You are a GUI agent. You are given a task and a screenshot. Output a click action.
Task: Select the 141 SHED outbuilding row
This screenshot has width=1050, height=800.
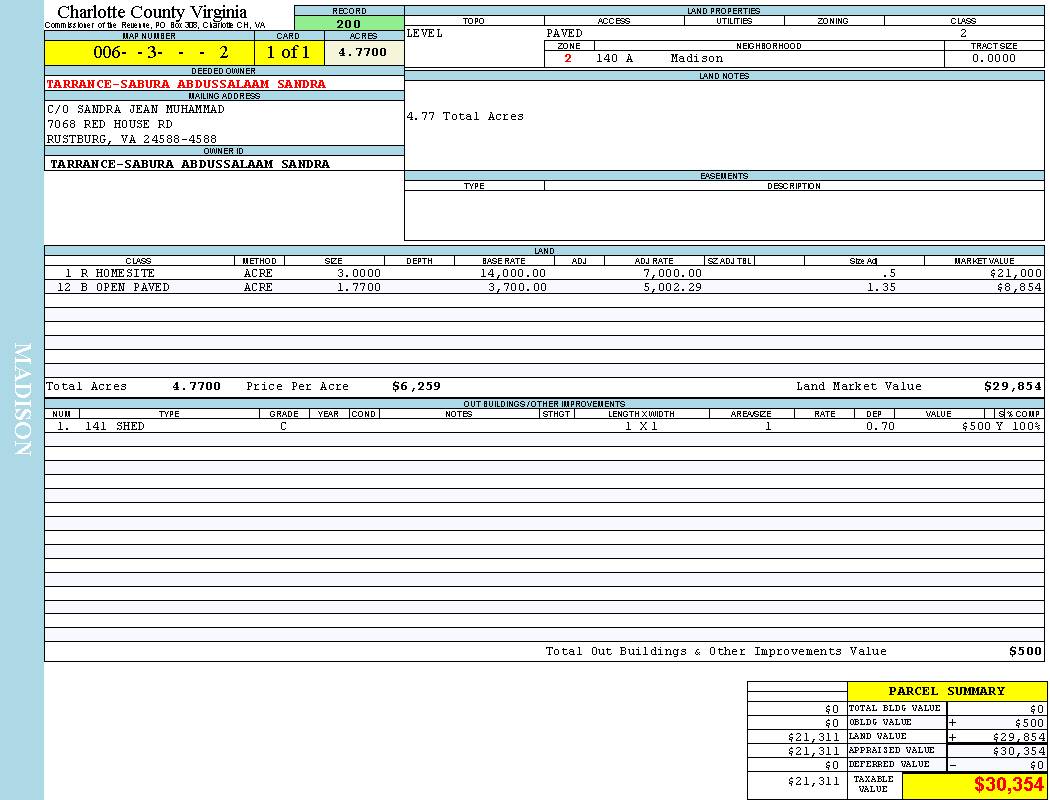115,426
